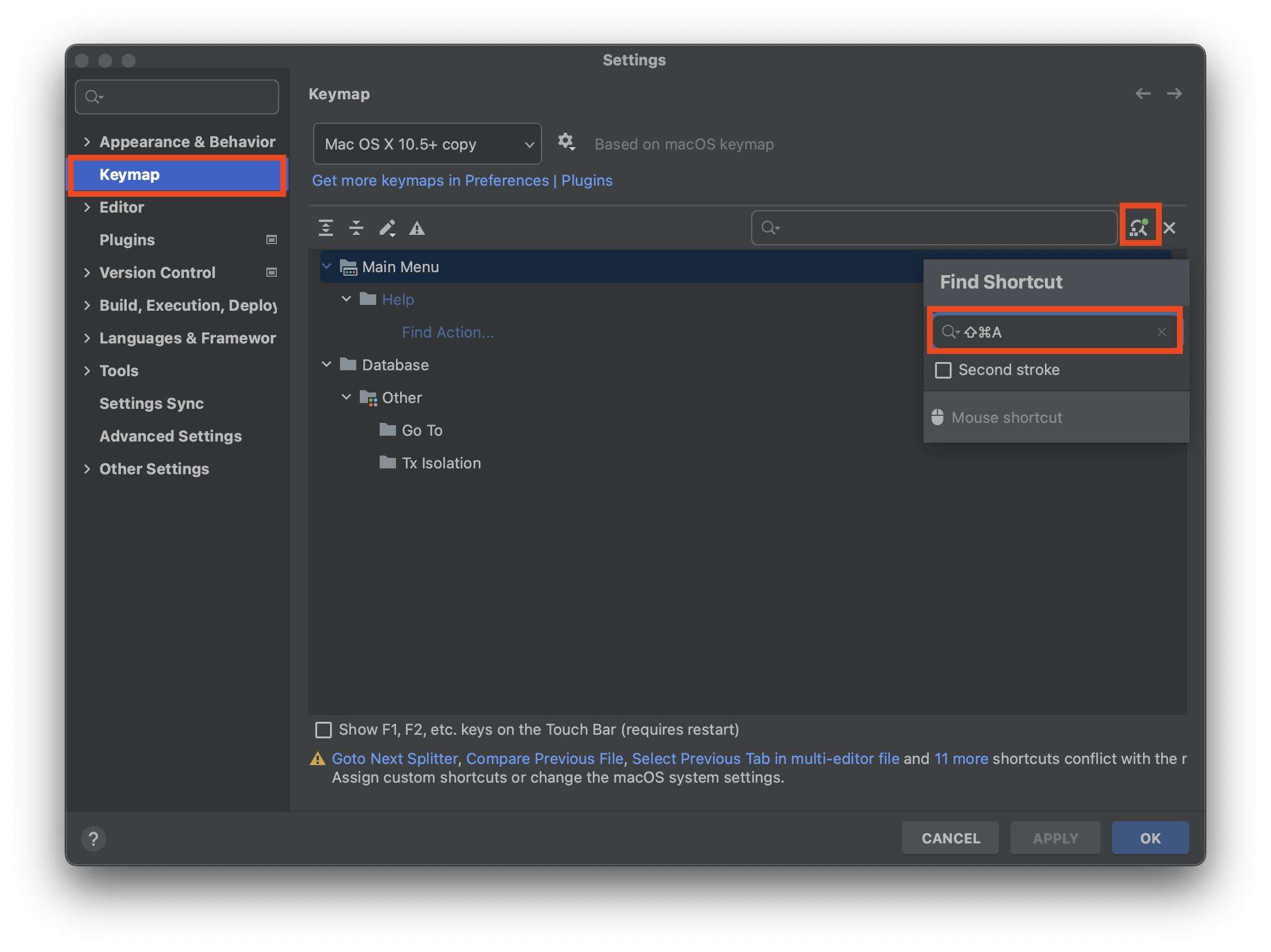The image size is (1271, 952).
Task: Collapse the Main Menu tree node
Action: [327, 266]
